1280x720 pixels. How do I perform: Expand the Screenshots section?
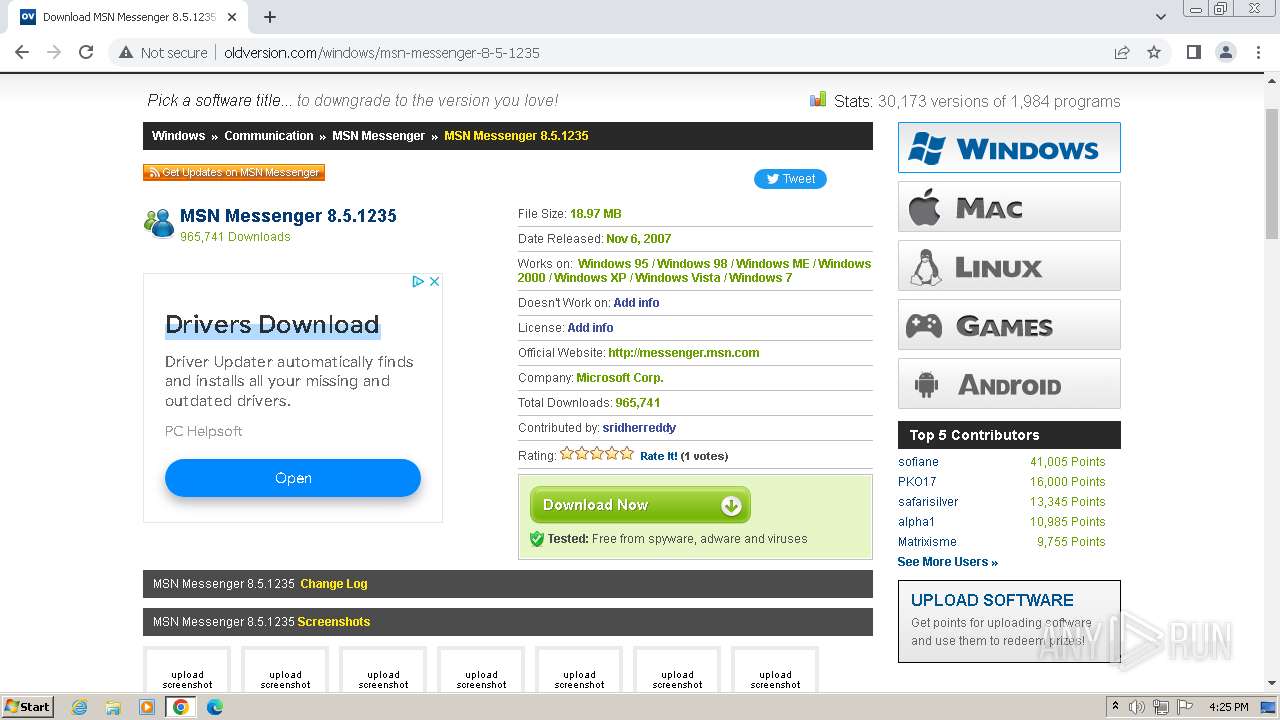click(334, 622)
